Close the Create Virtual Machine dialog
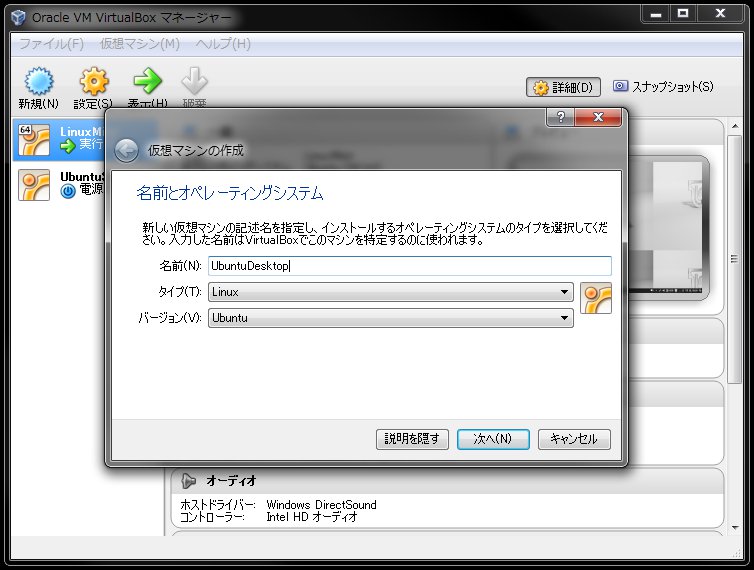The width and height of the screenshot is (754, 570). pyautogui.click(x=598, y=117)
